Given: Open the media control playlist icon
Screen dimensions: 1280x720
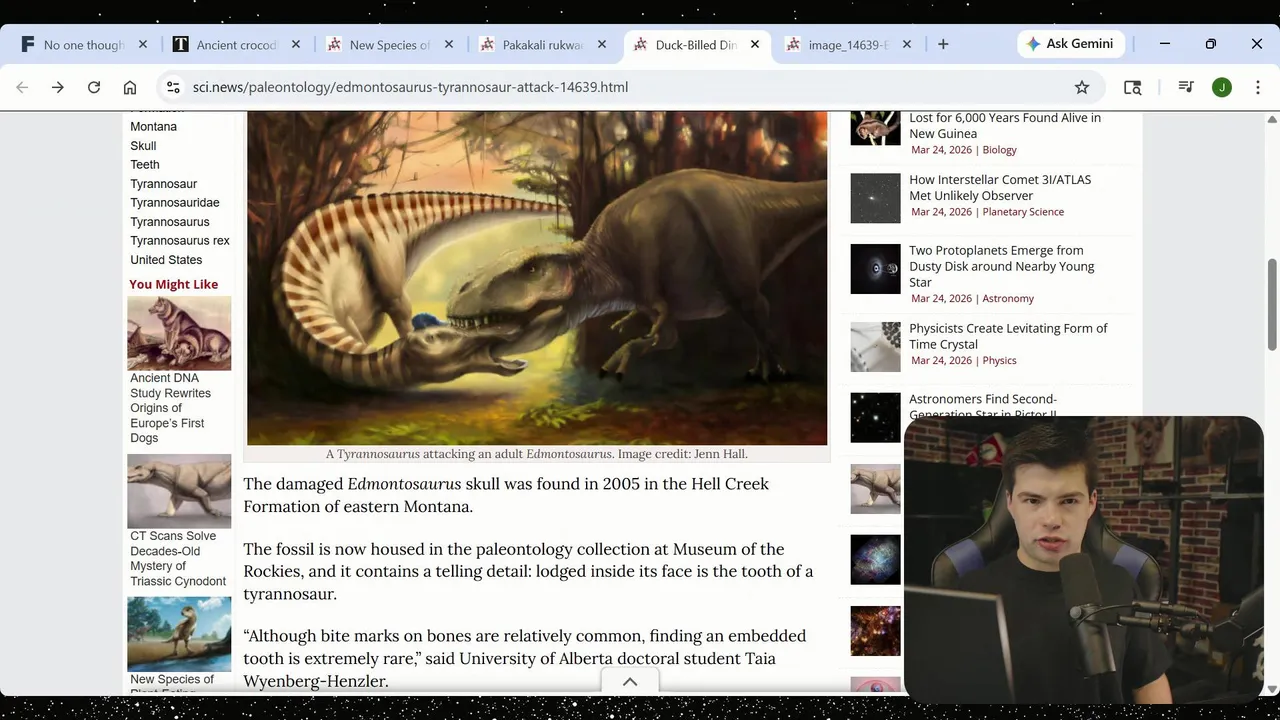Looking at the screenshot, I should point(1186,87).
